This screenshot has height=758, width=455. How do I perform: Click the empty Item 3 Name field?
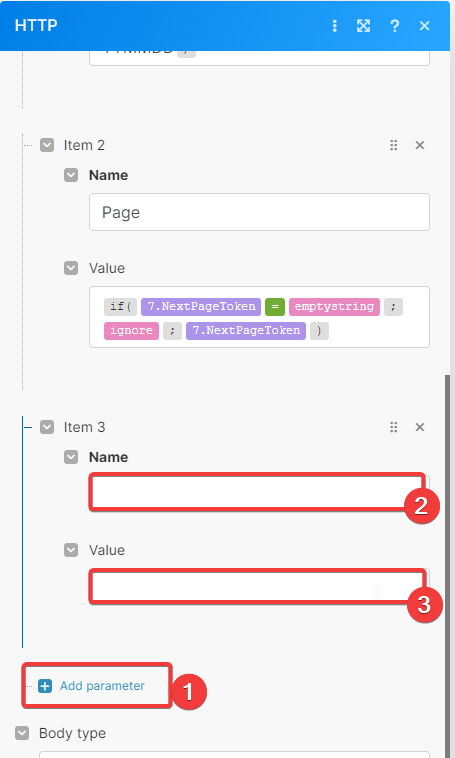(259, 492)
